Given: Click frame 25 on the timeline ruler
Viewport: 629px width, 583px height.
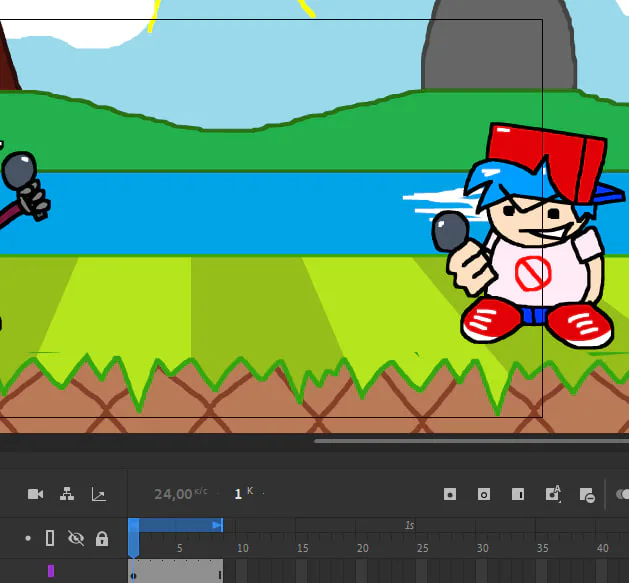Looking at the screenshot, I should click(422, 548).
